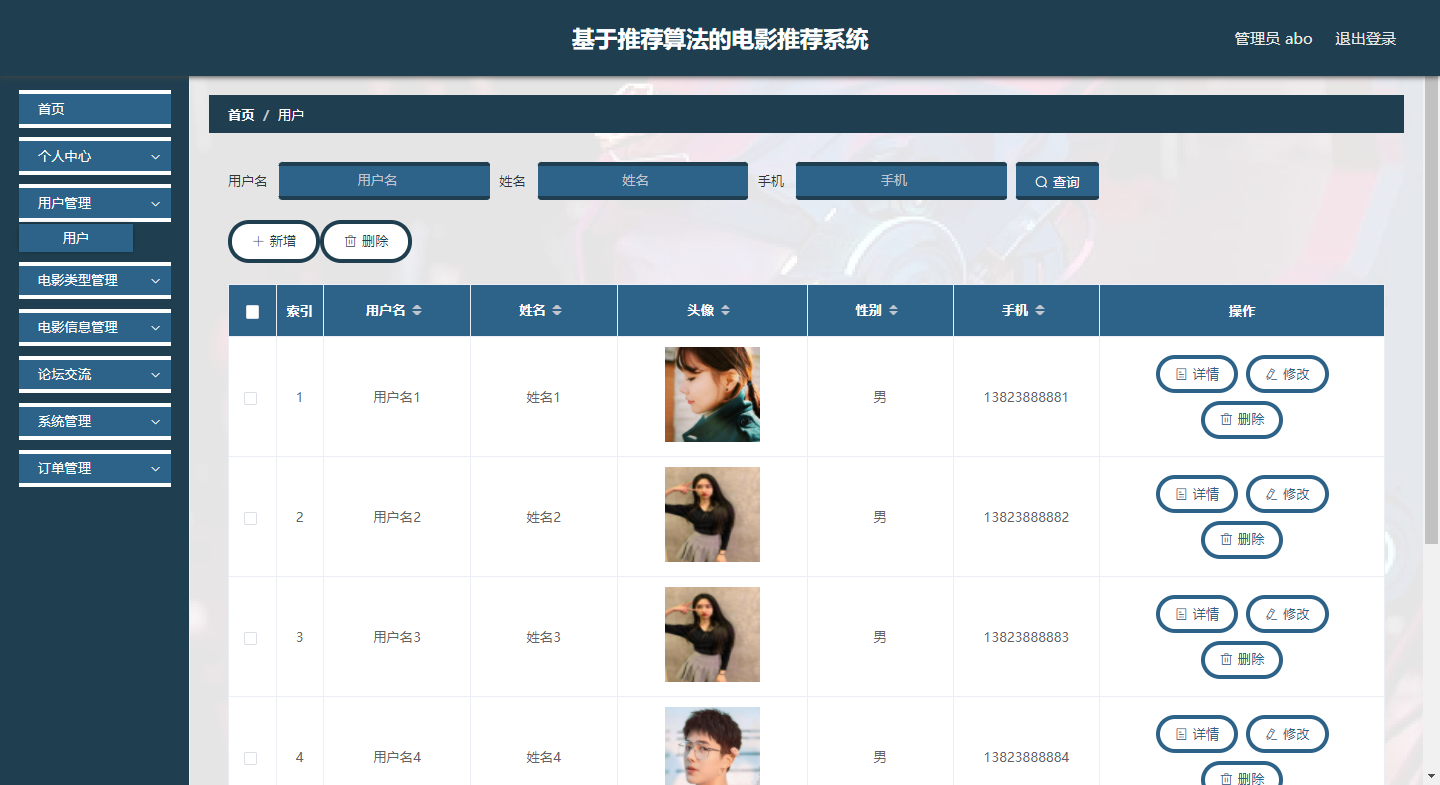The width and height of the screenshot is (1440, 785).
Task: Expand the 系统管理 sidebar menu
Action: (94, 421)
